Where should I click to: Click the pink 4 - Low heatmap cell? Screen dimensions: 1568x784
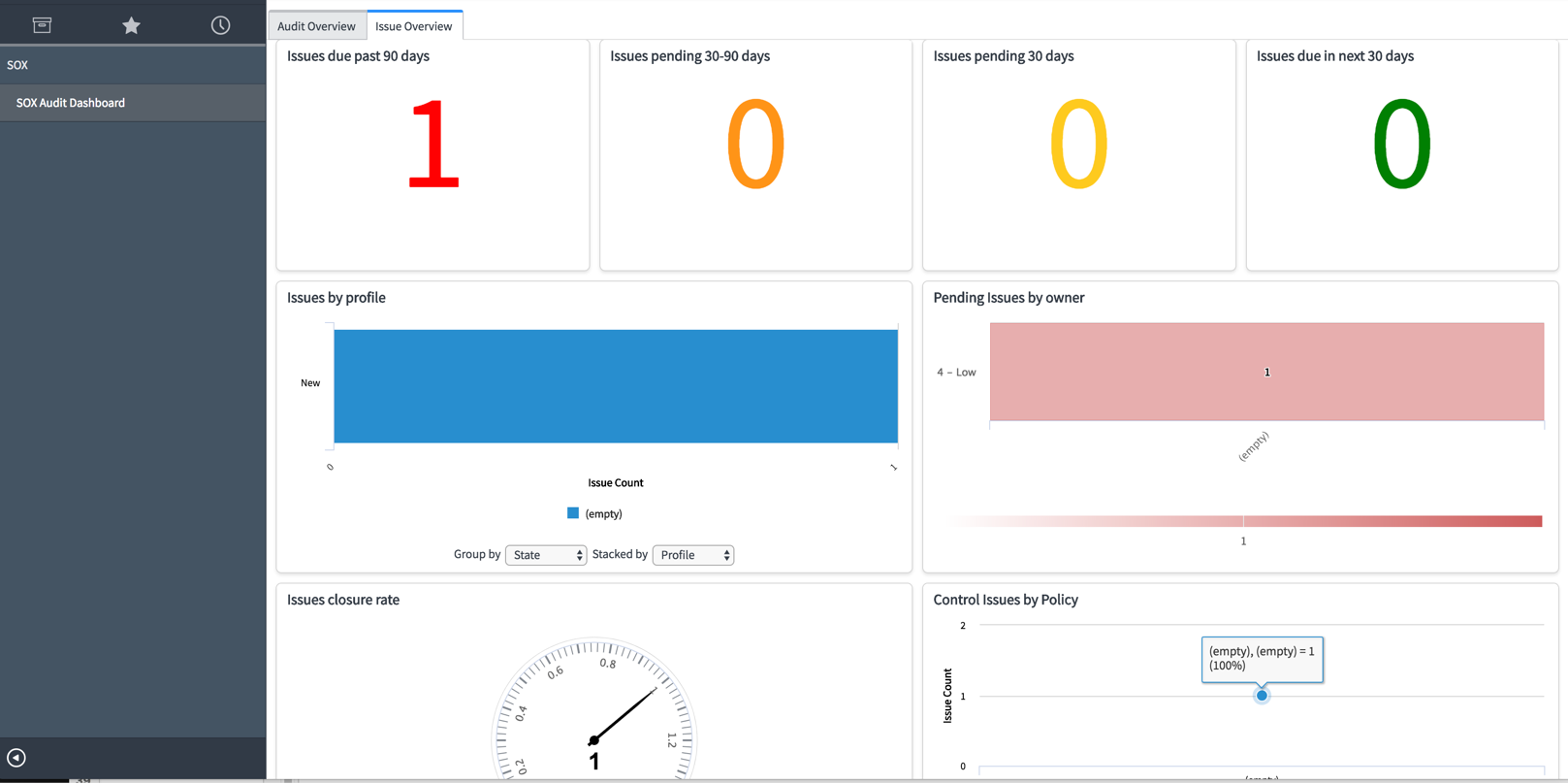click(x=1266, y=372)
